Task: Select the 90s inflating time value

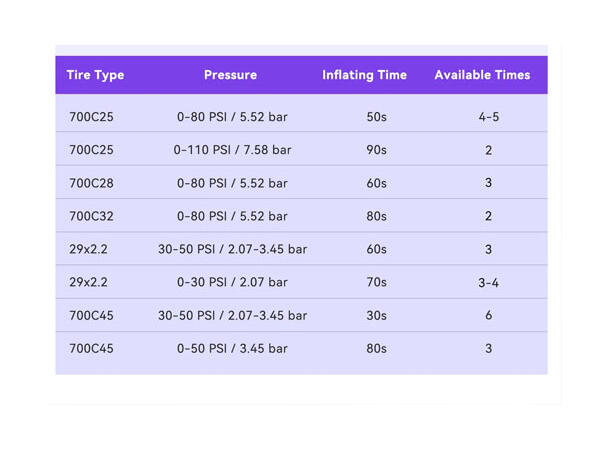Action: click(x=376, y=150)
